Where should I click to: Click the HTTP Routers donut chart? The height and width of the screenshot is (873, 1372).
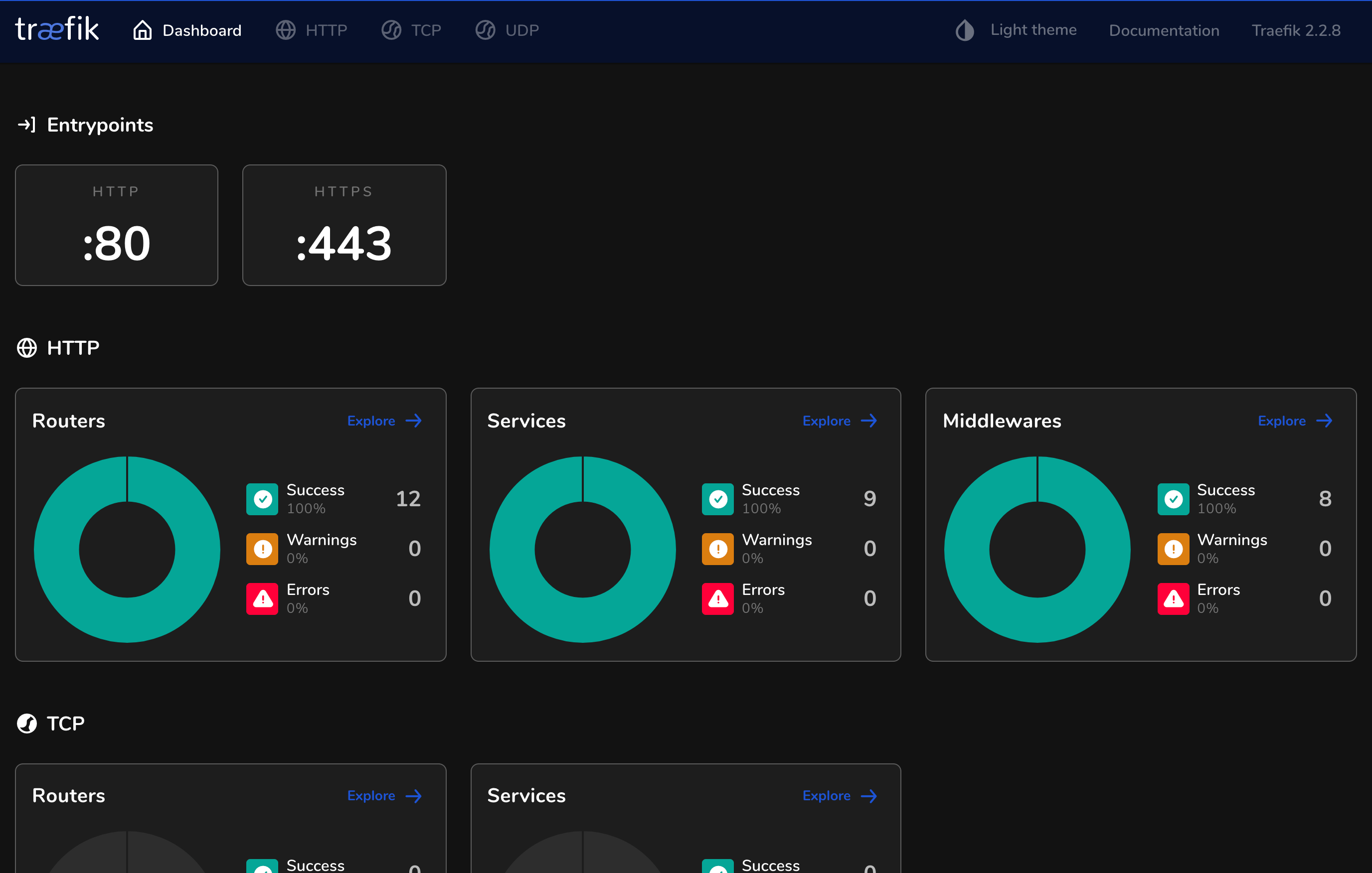point(127,549)
